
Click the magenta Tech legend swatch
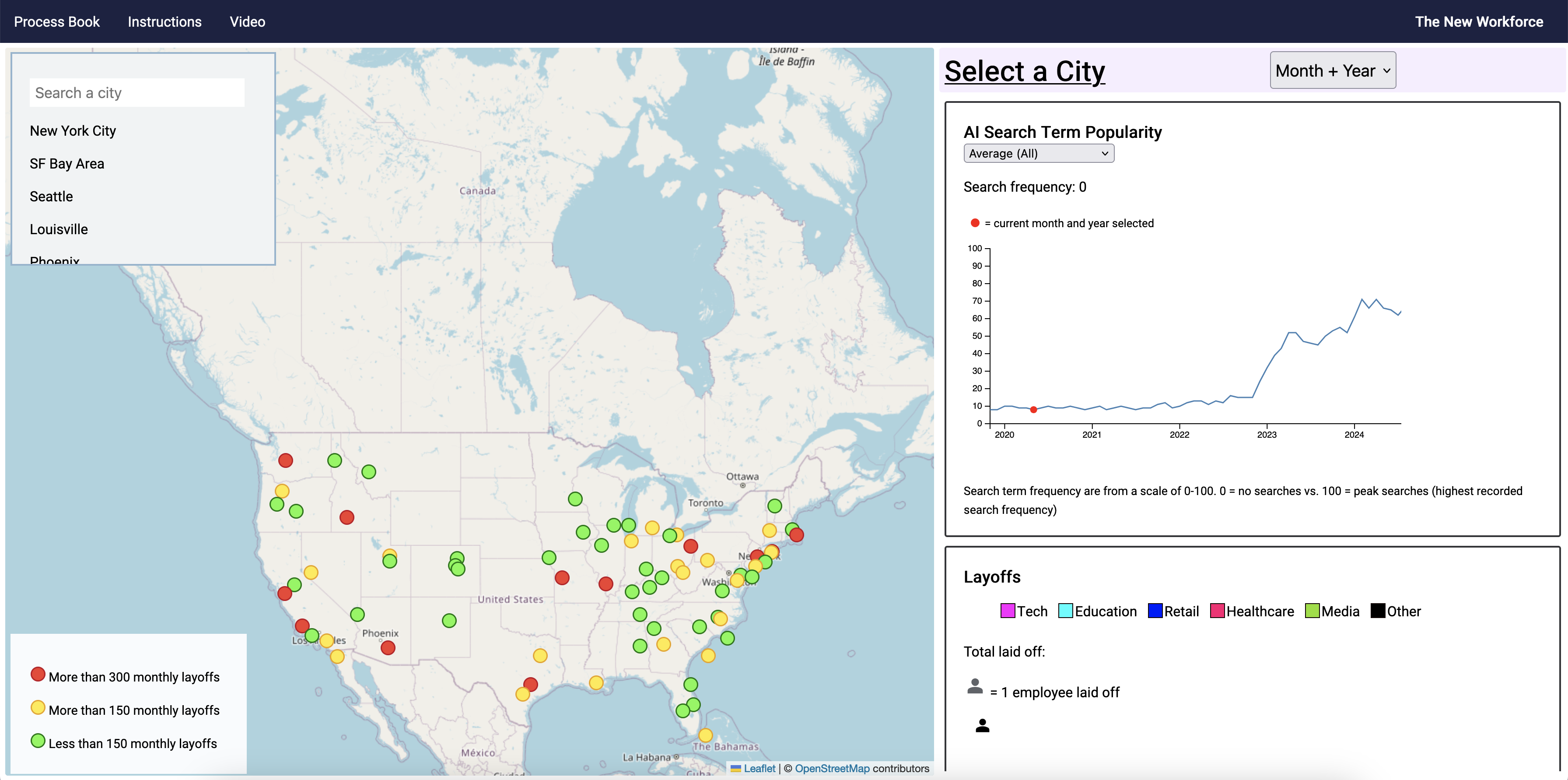coord(1008,611)
